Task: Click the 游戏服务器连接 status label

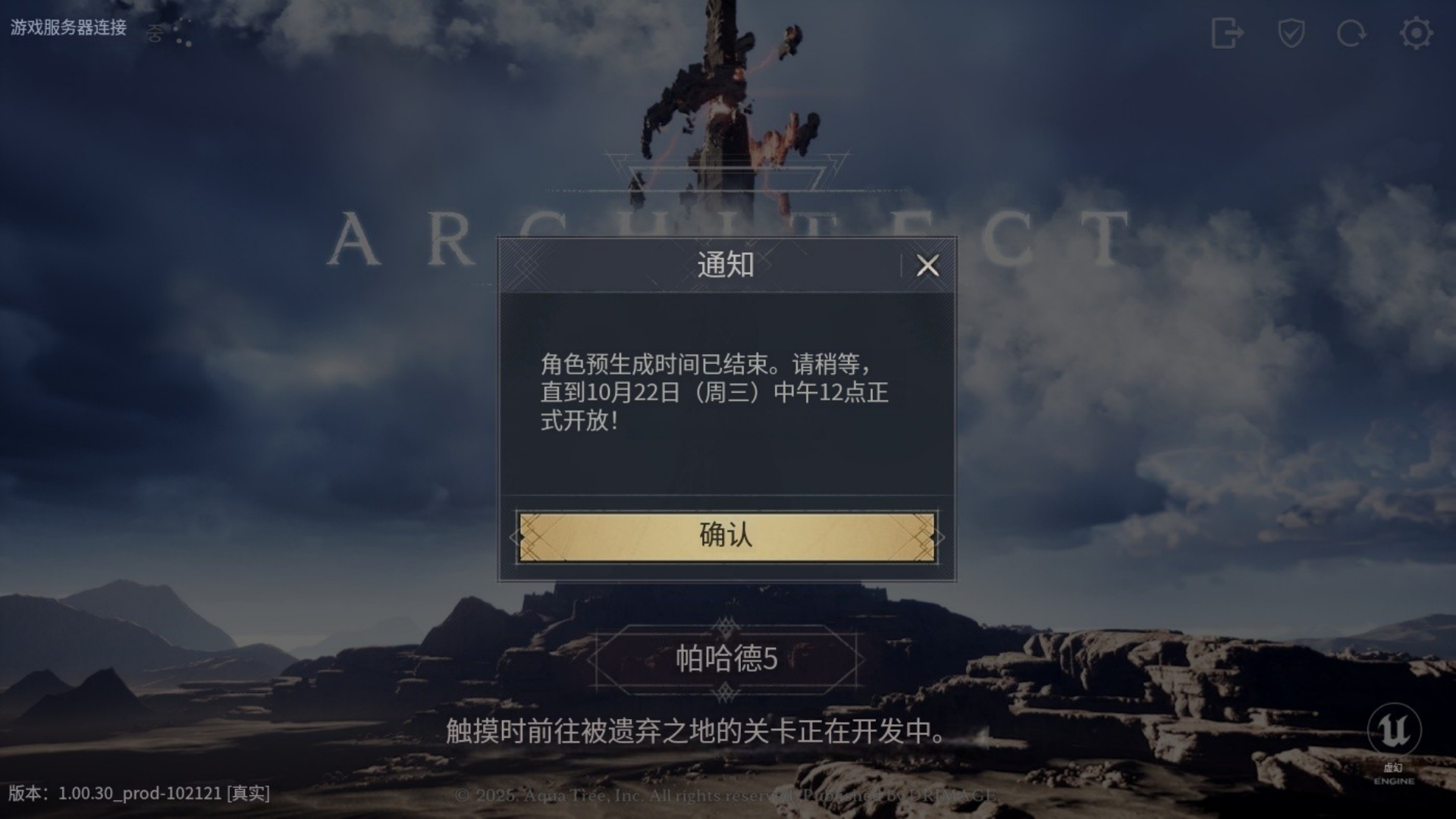Action: tap(68, 28)
